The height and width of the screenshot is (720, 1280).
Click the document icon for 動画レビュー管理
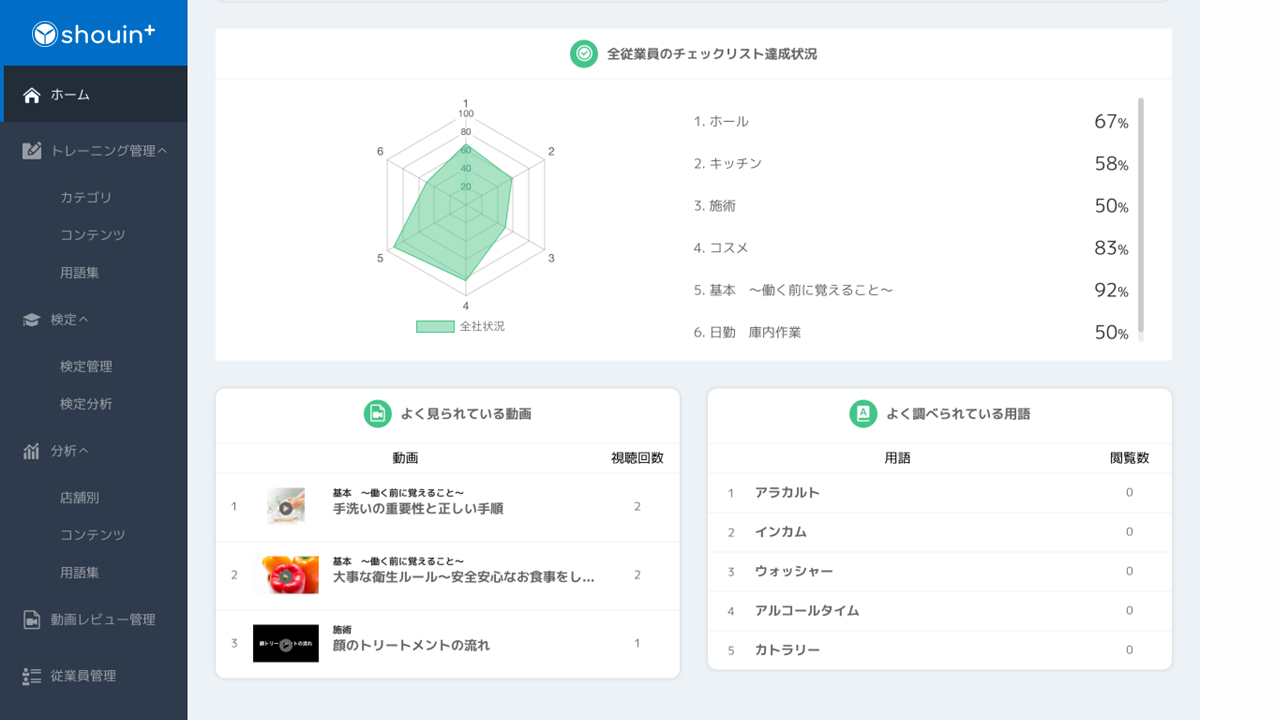tap(29, 619)
